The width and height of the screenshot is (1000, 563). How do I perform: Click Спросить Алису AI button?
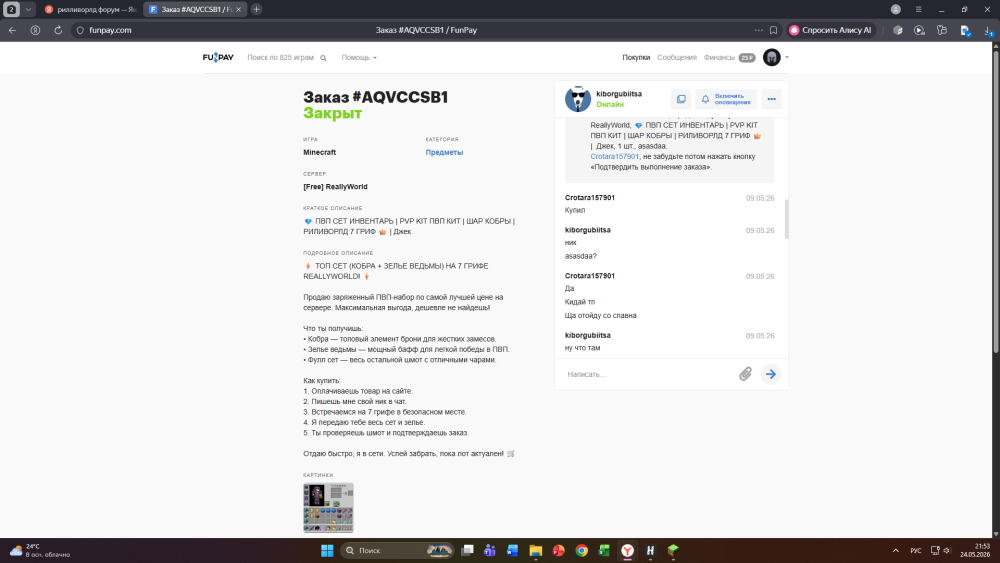[x=830, y=30]
